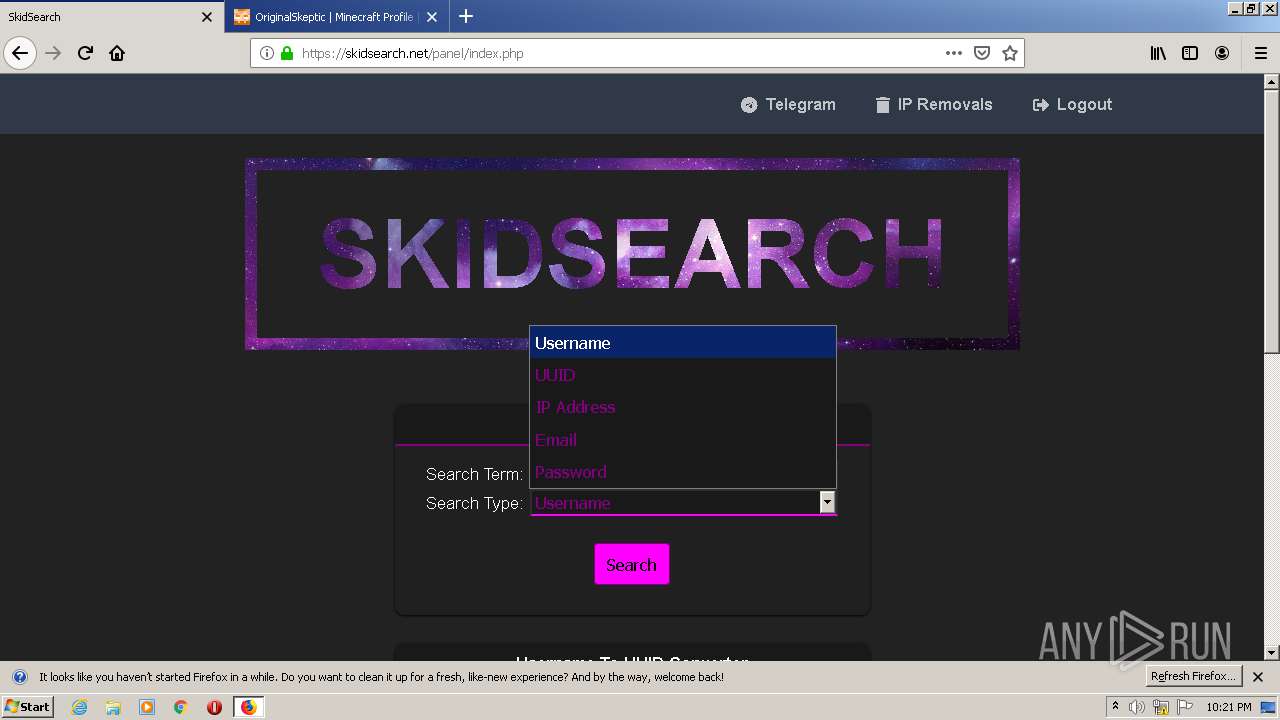
Task: Collapse the Search Type dropdown arrow
Action: tap(827, 502)
